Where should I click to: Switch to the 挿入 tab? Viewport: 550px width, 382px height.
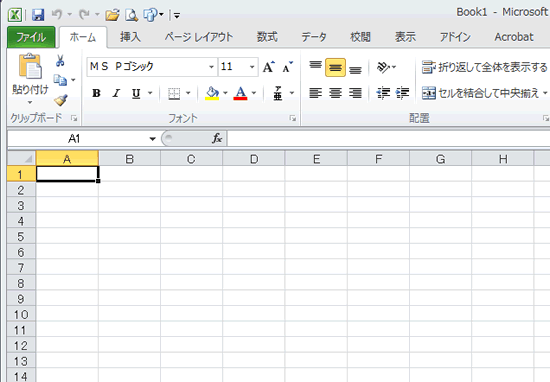pyautogui.click(x=130, y=37)
